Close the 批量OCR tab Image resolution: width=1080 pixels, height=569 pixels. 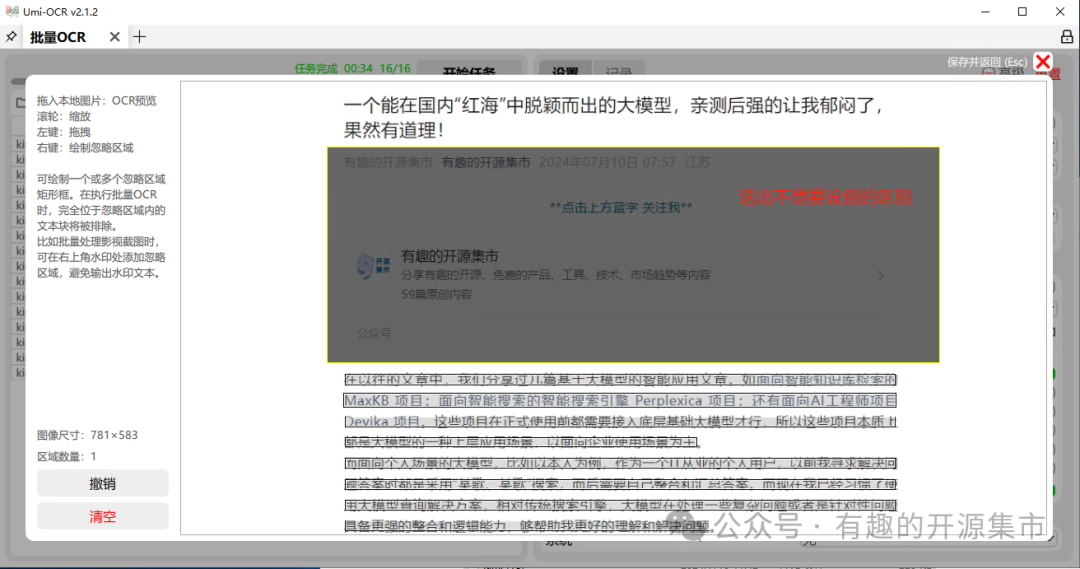click(x=114, y=37)
